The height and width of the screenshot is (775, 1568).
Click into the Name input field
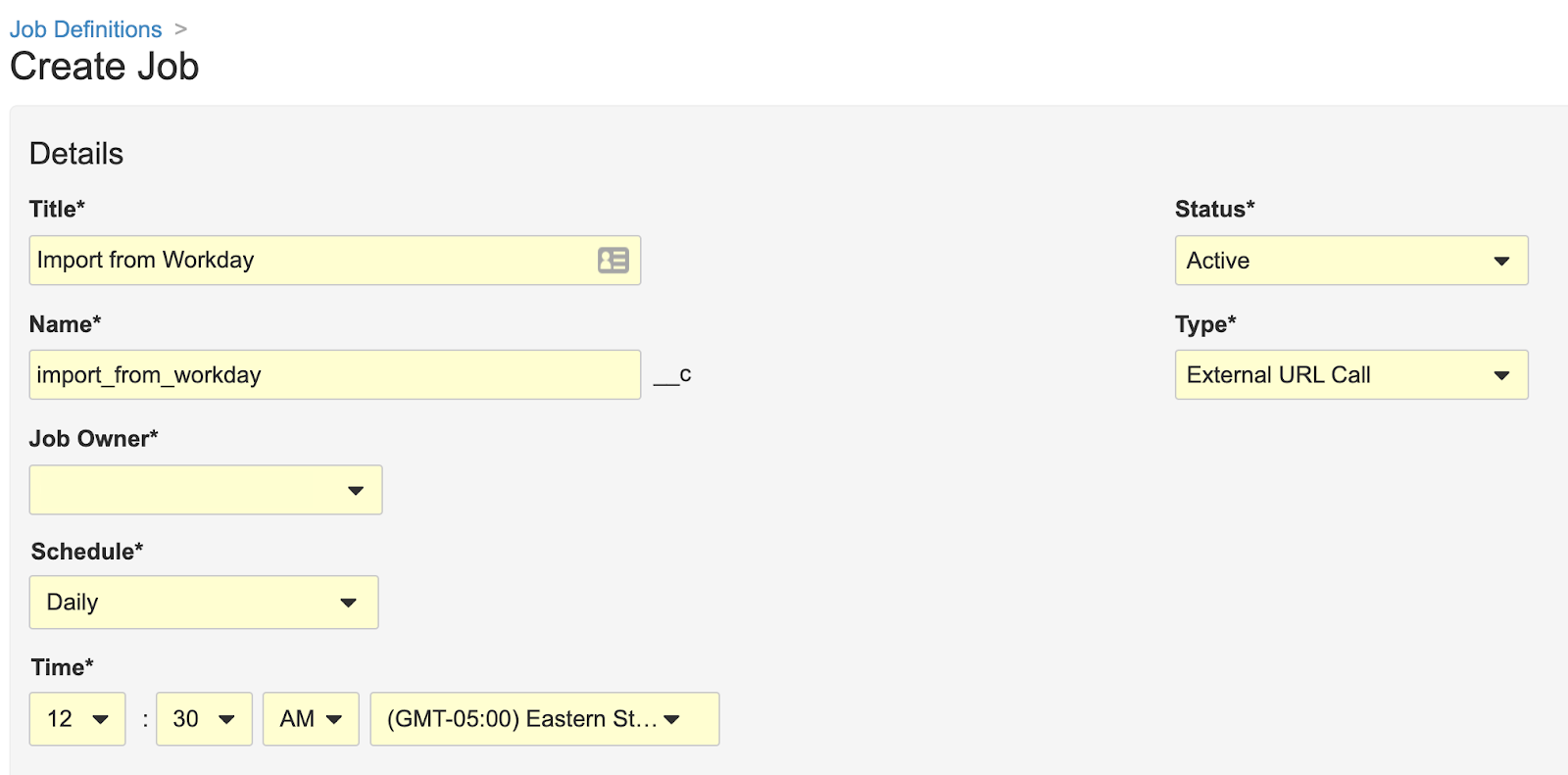334,375
